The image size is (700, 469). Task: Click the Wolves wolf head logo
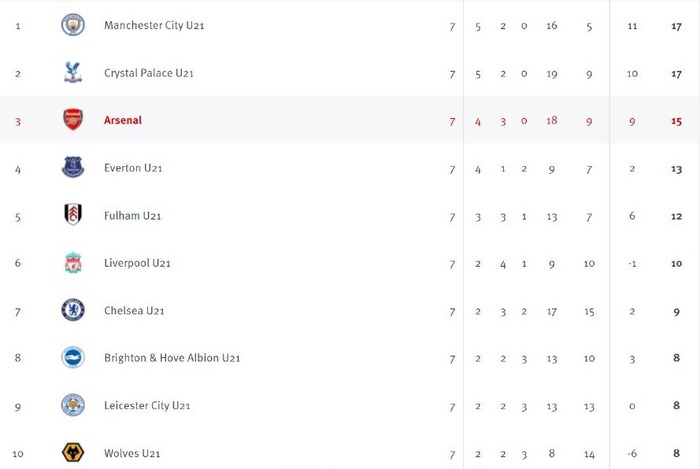tap(73, 452)
